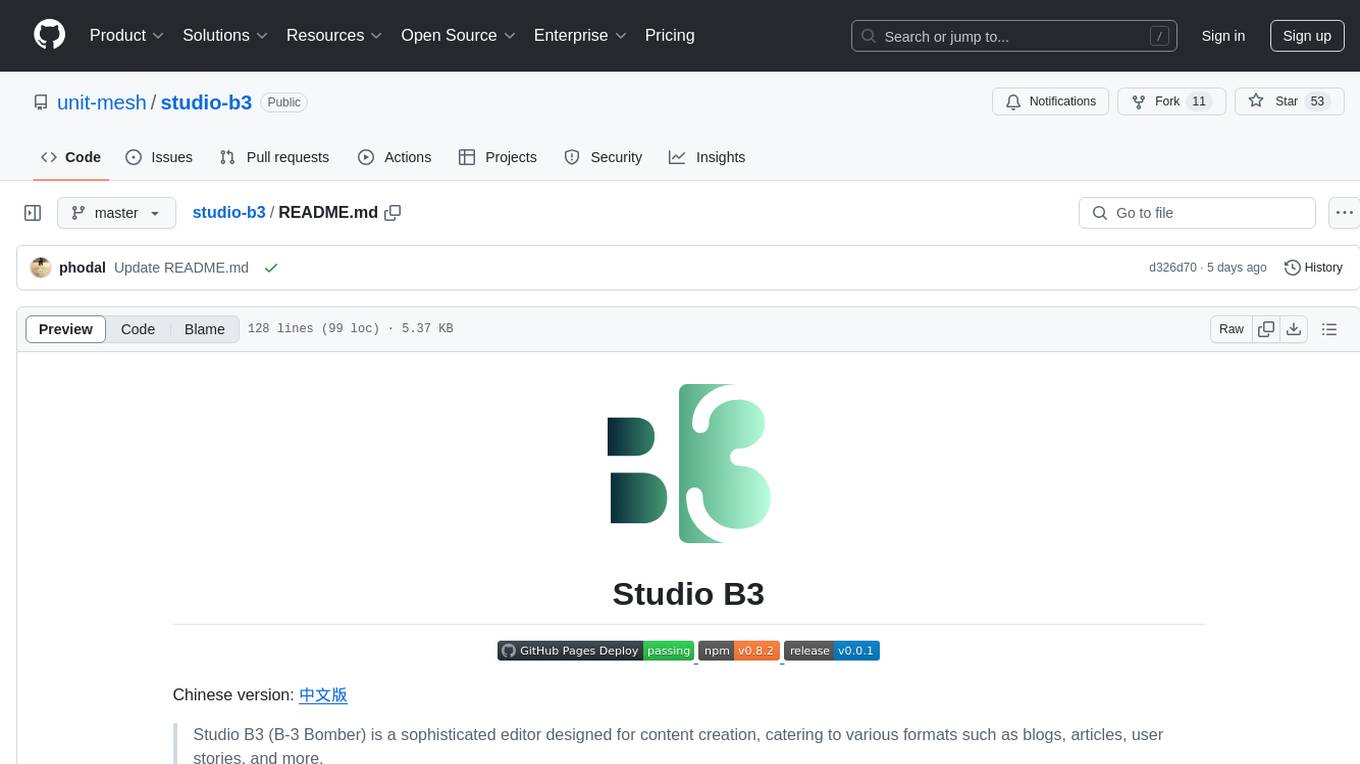
Task: Open the Raw file view
Action: (1231, 329)
